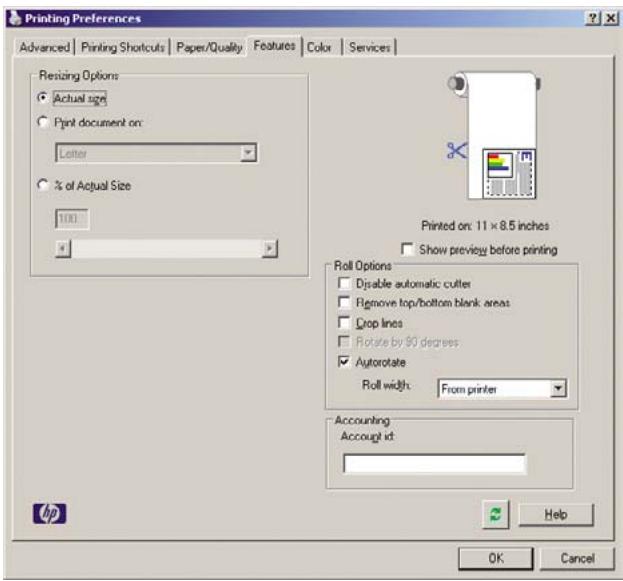This screenshot has height=581, width=623.
Task: Uncheck the Autorotate checkbox
Action: pyautogui.click(x=344, y=362)
